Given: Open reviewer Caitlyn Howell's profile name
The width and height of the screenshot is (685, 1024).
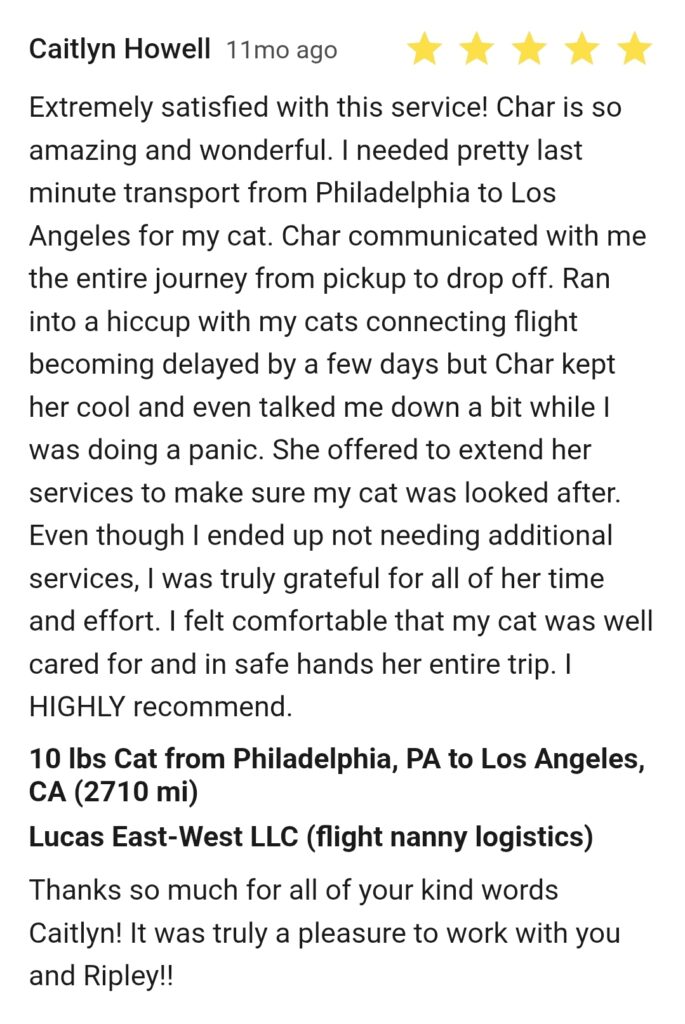Looking at the screenshot, I should [x=119, y=50].
